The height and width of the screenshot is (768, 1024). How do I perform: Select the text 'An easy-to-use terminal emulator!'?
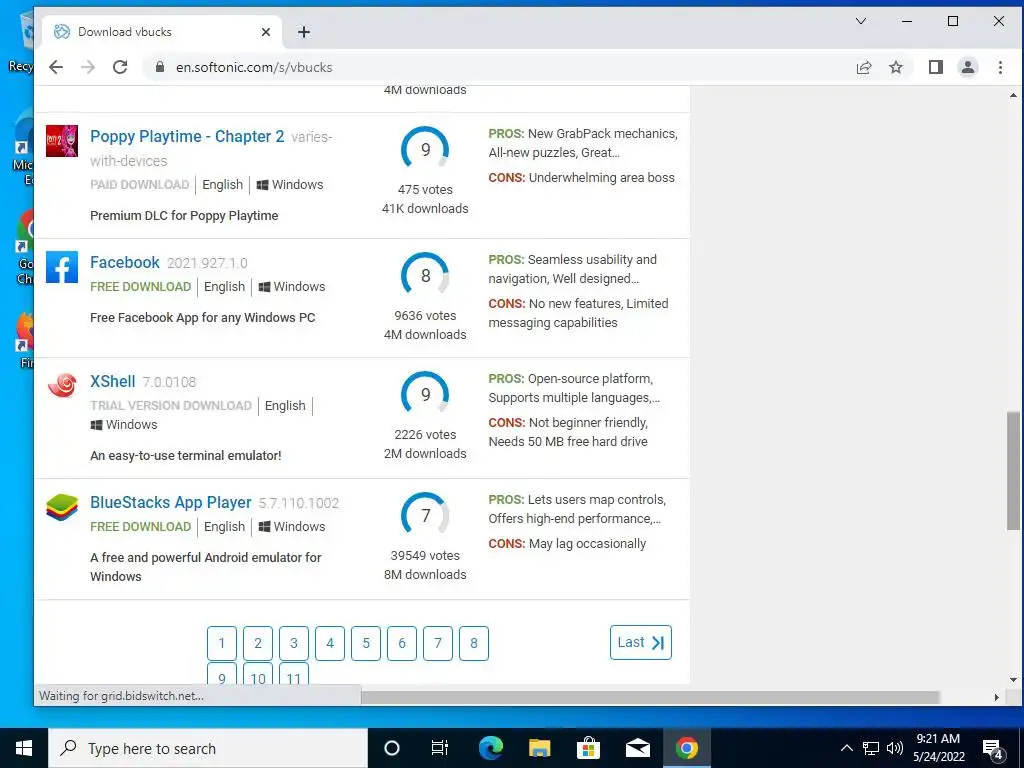(x=185, y=456)
